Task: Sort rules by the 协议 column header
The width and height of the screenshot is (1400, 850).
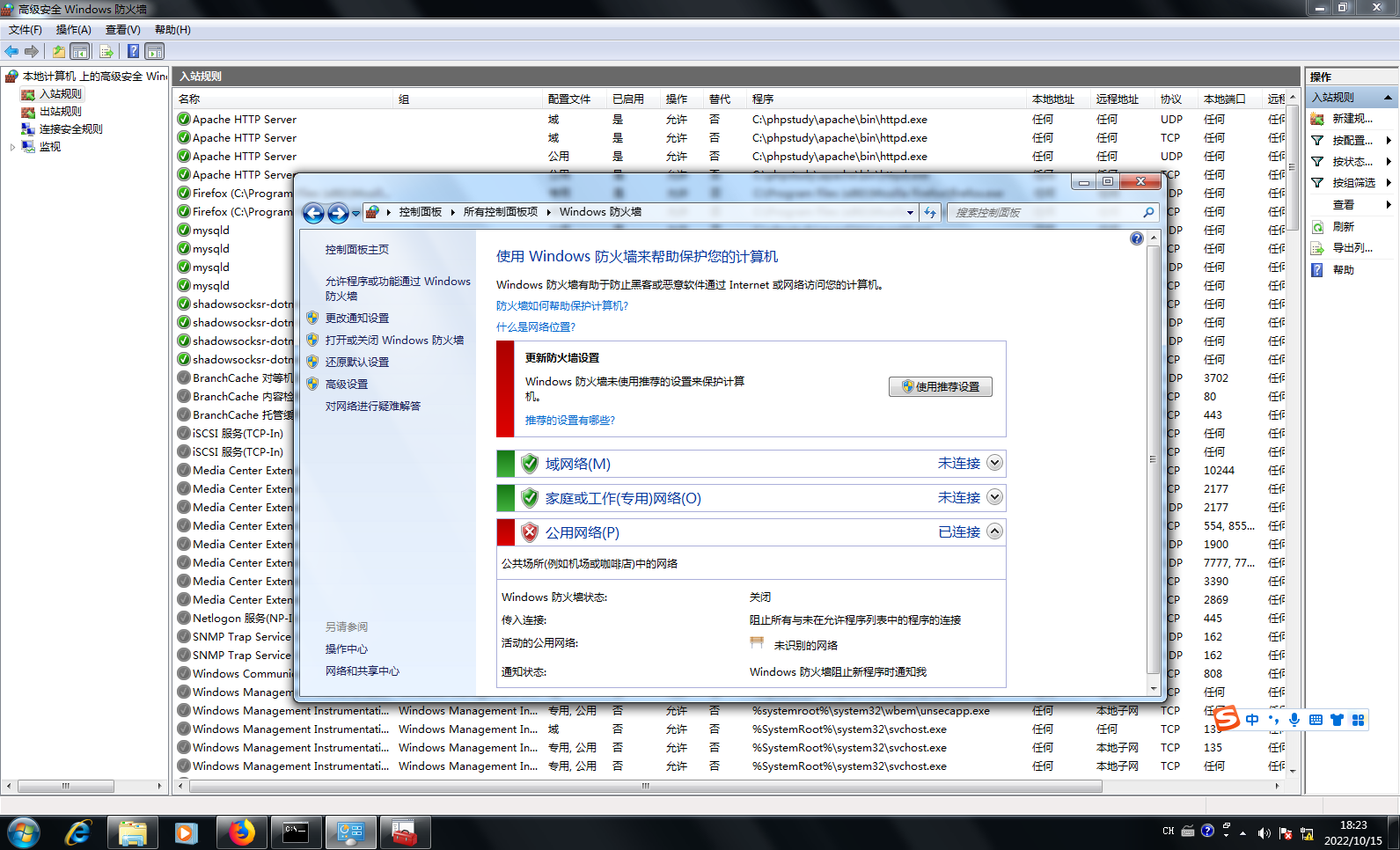Action: (x=1177, y=99)
